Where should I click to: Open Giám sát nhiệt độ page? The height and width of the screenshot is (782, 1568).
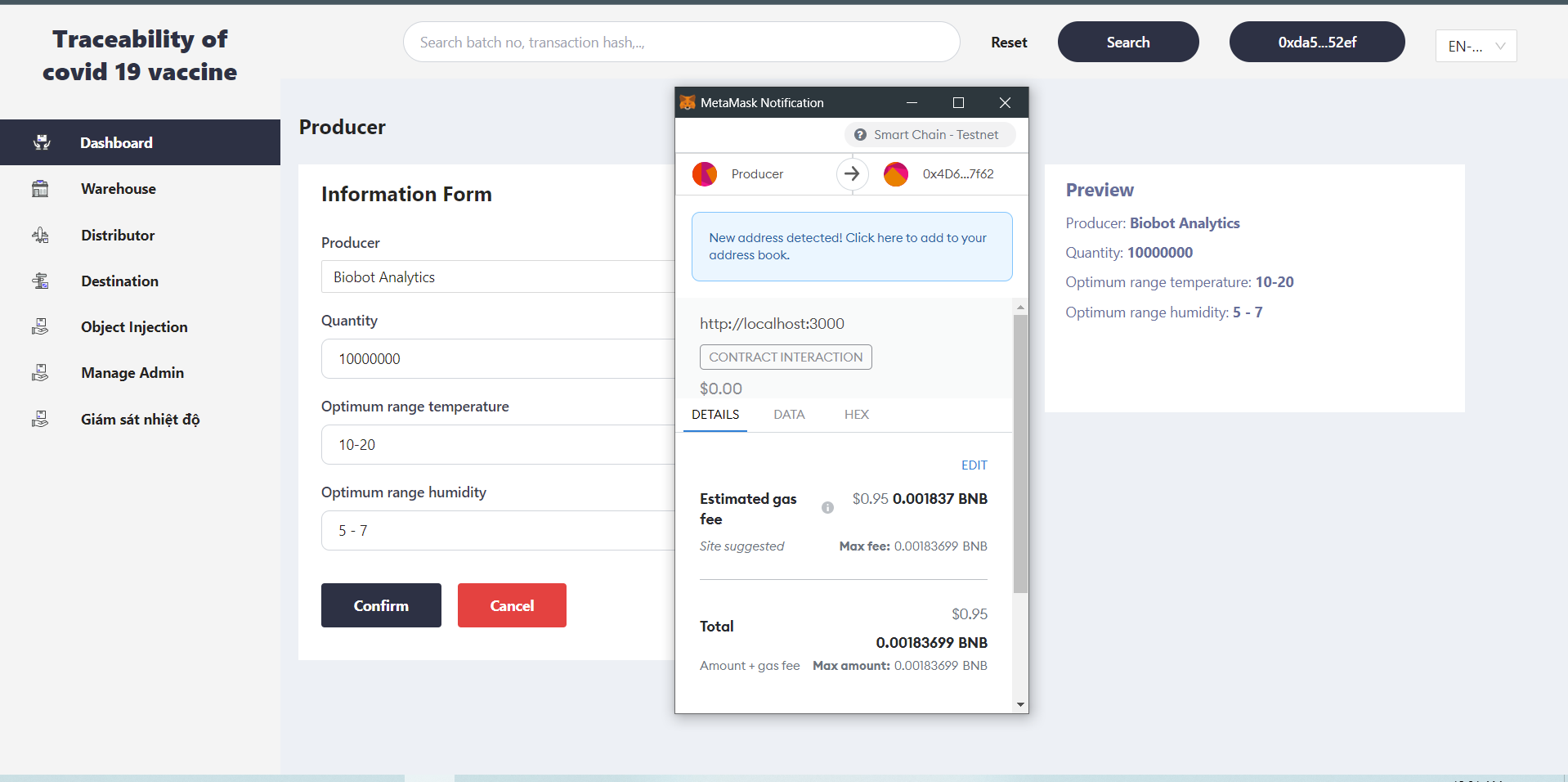[140, 420]
